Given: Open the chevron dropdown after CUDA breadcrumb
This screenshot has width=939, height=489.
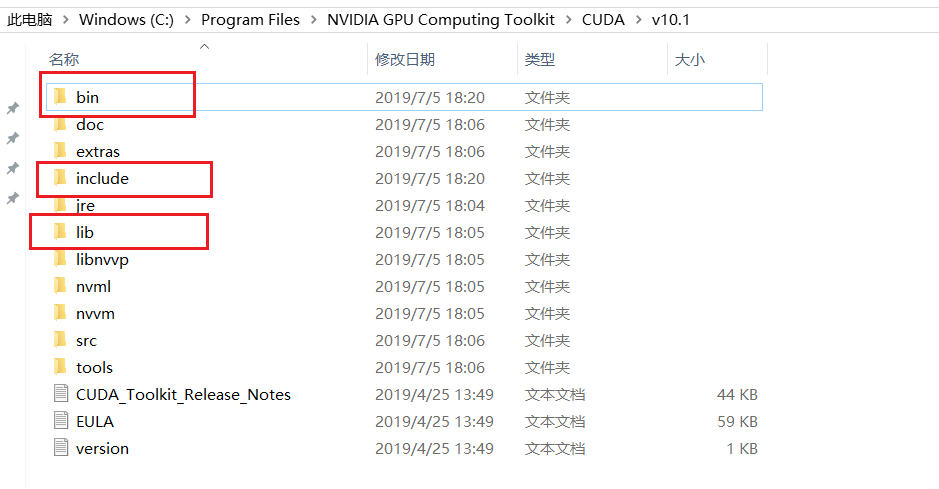Looking at the screenshot, I should (x=638, y=20).
